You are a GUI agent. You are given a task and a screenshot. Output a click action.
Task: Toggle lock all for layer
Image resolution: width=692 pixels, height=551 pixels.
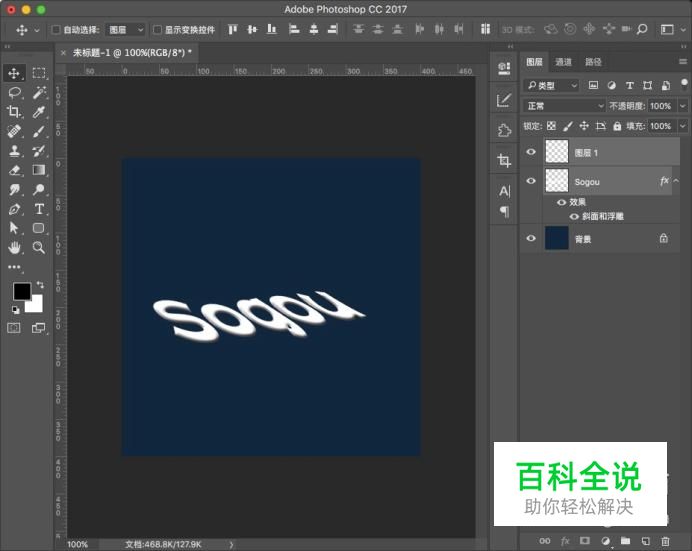(x=617, y=126)
